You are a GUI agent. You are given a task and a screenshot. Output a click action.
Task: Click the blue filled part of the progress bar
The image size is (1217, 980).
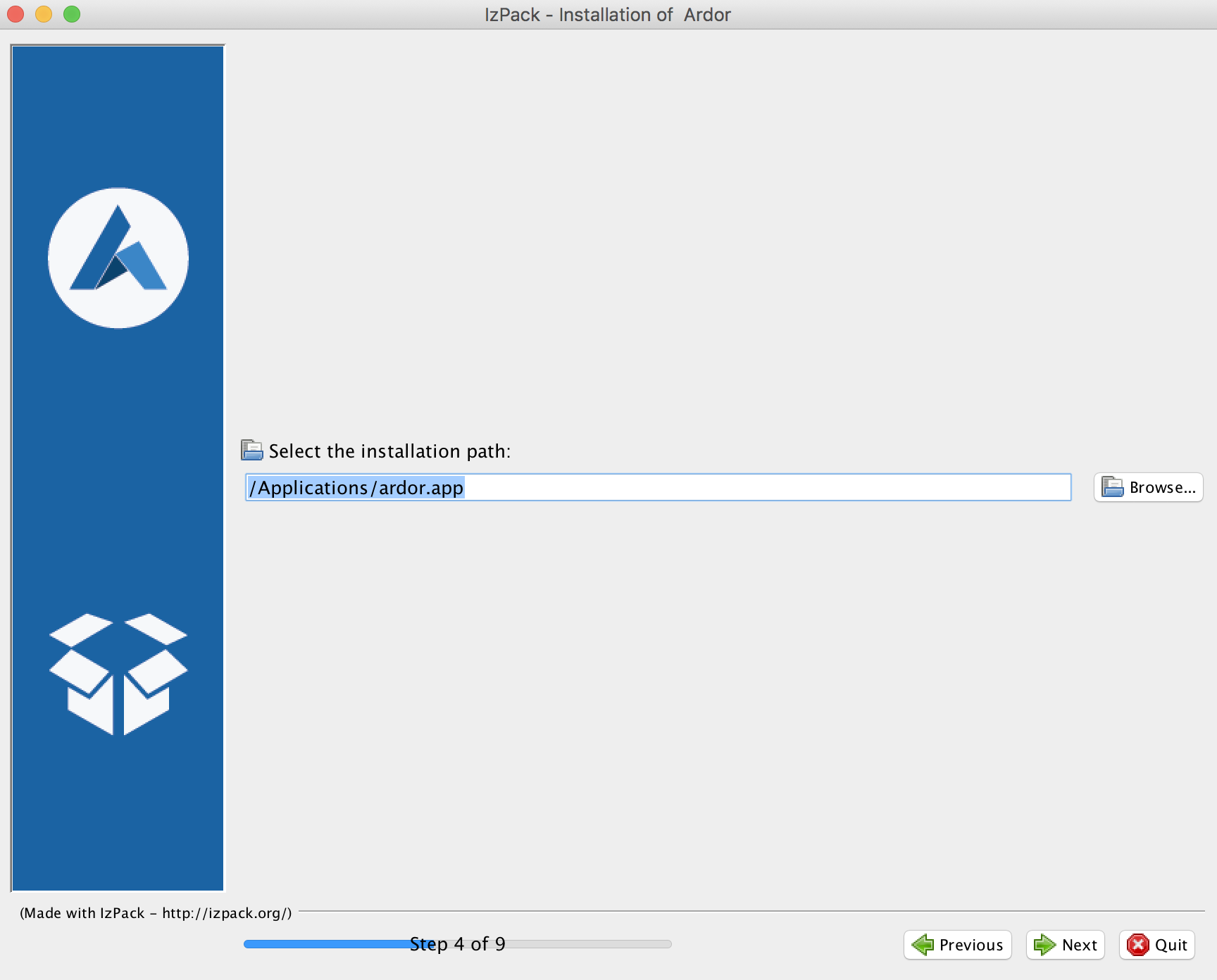[324, 944]
